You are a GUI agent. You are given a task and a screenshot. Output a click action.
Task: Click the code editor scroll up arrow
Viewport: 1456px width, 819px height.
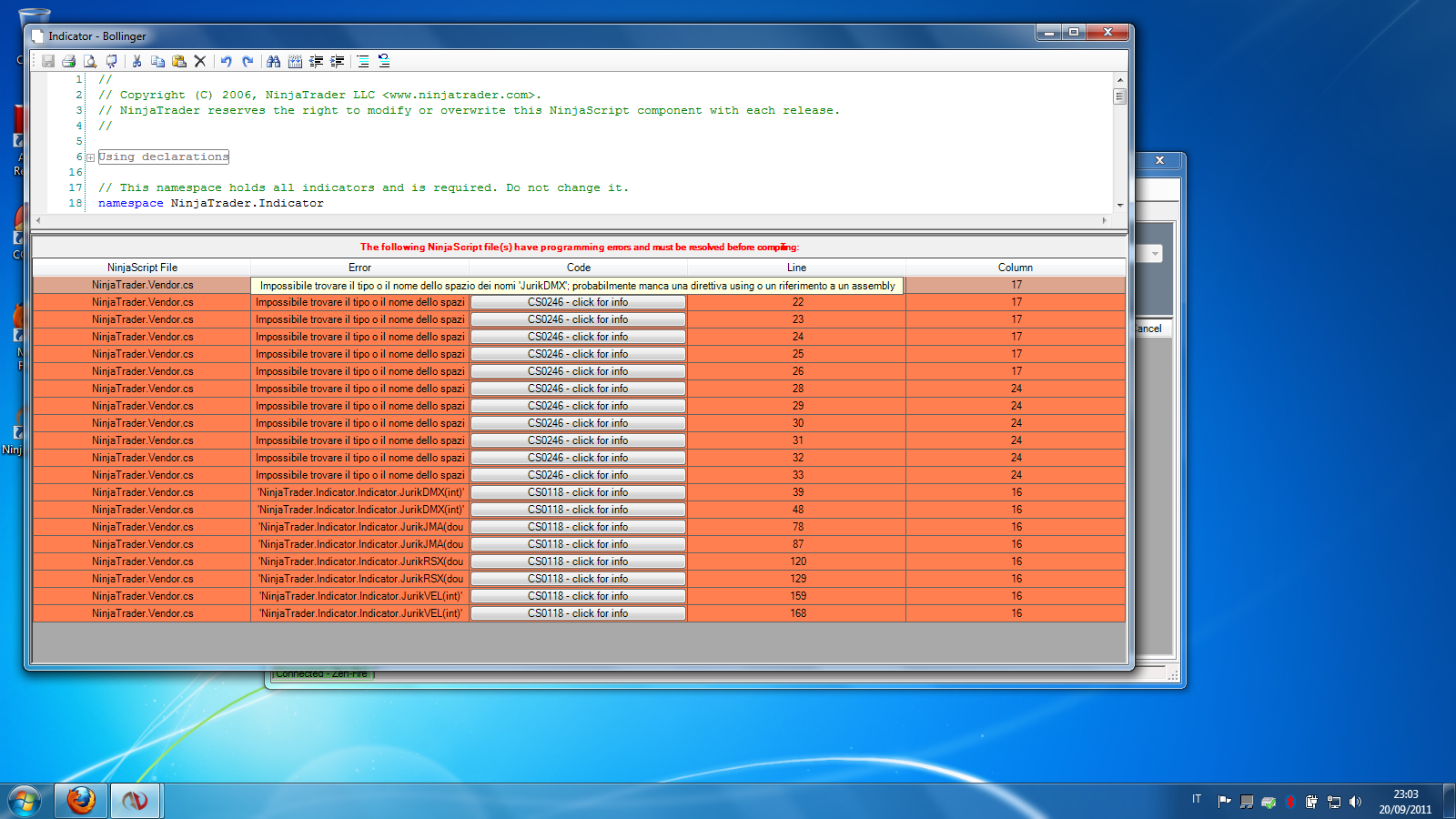[x=1119, y=80]
